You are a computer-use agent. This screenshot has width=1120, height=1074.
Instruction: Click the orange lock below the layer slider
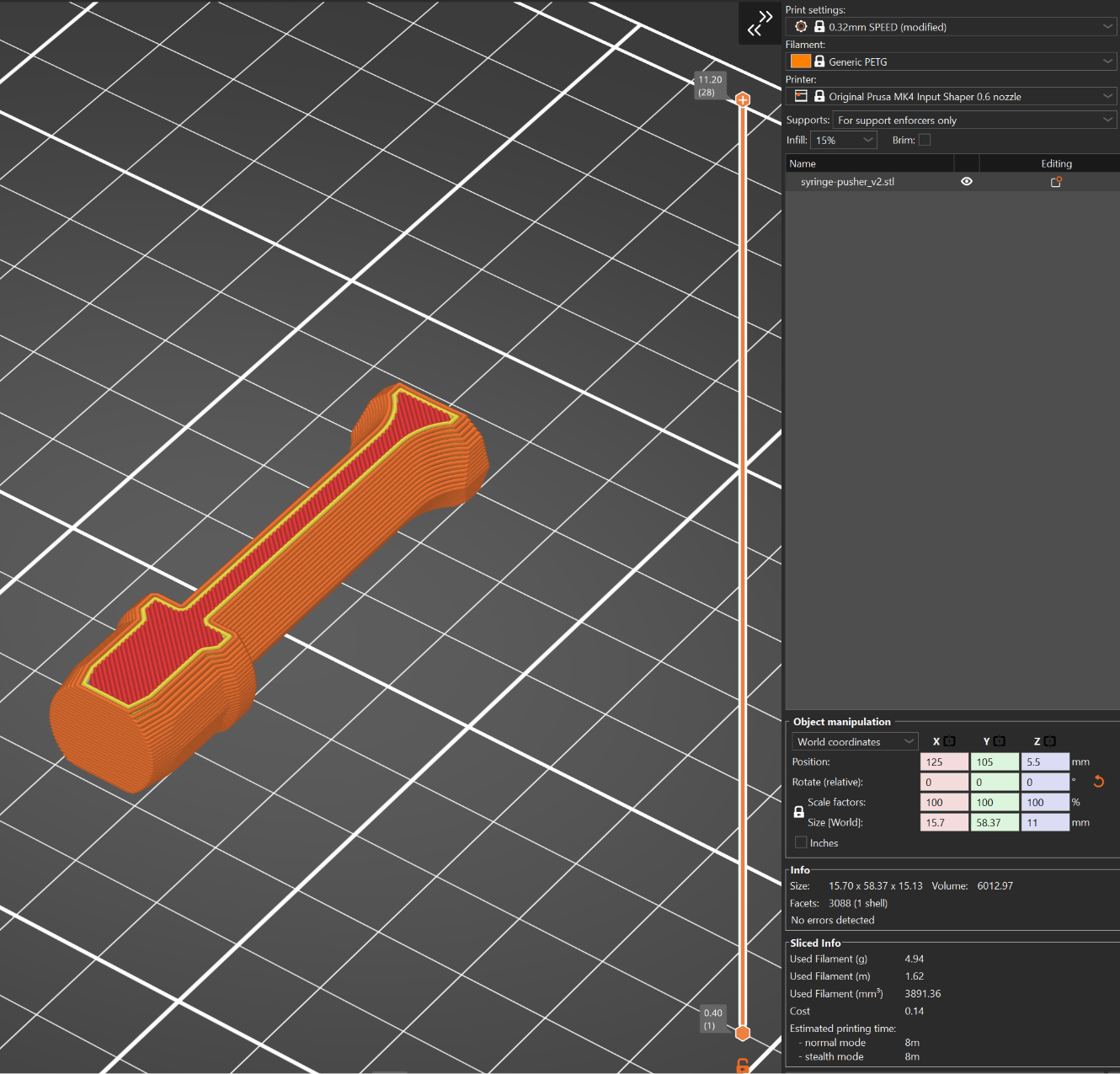pos(743,1066)
